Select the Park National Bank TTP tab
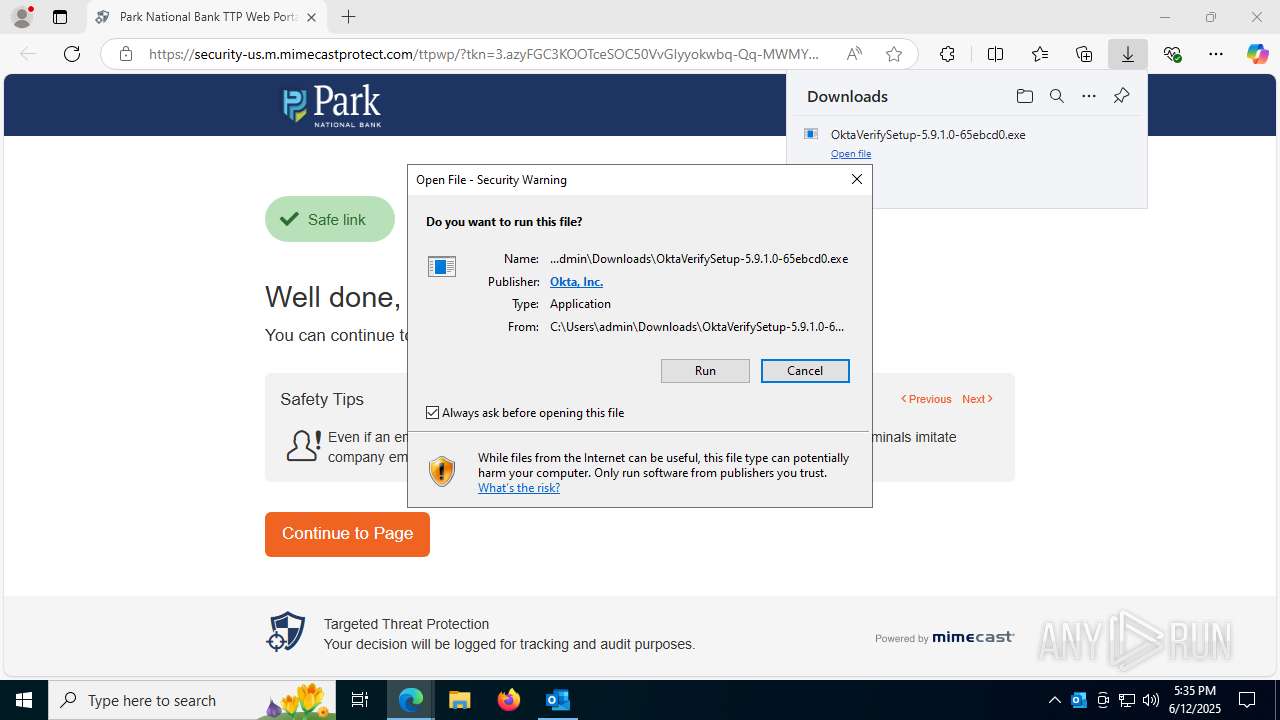Image resolution: width=1280 pixels, height=720 pixels. pyautogui.click(x=206, y=17)
